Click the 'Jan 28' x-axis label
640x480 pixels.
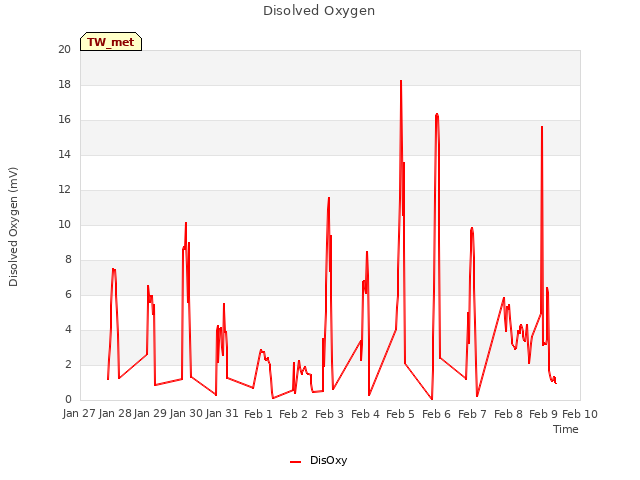(115, 414)
